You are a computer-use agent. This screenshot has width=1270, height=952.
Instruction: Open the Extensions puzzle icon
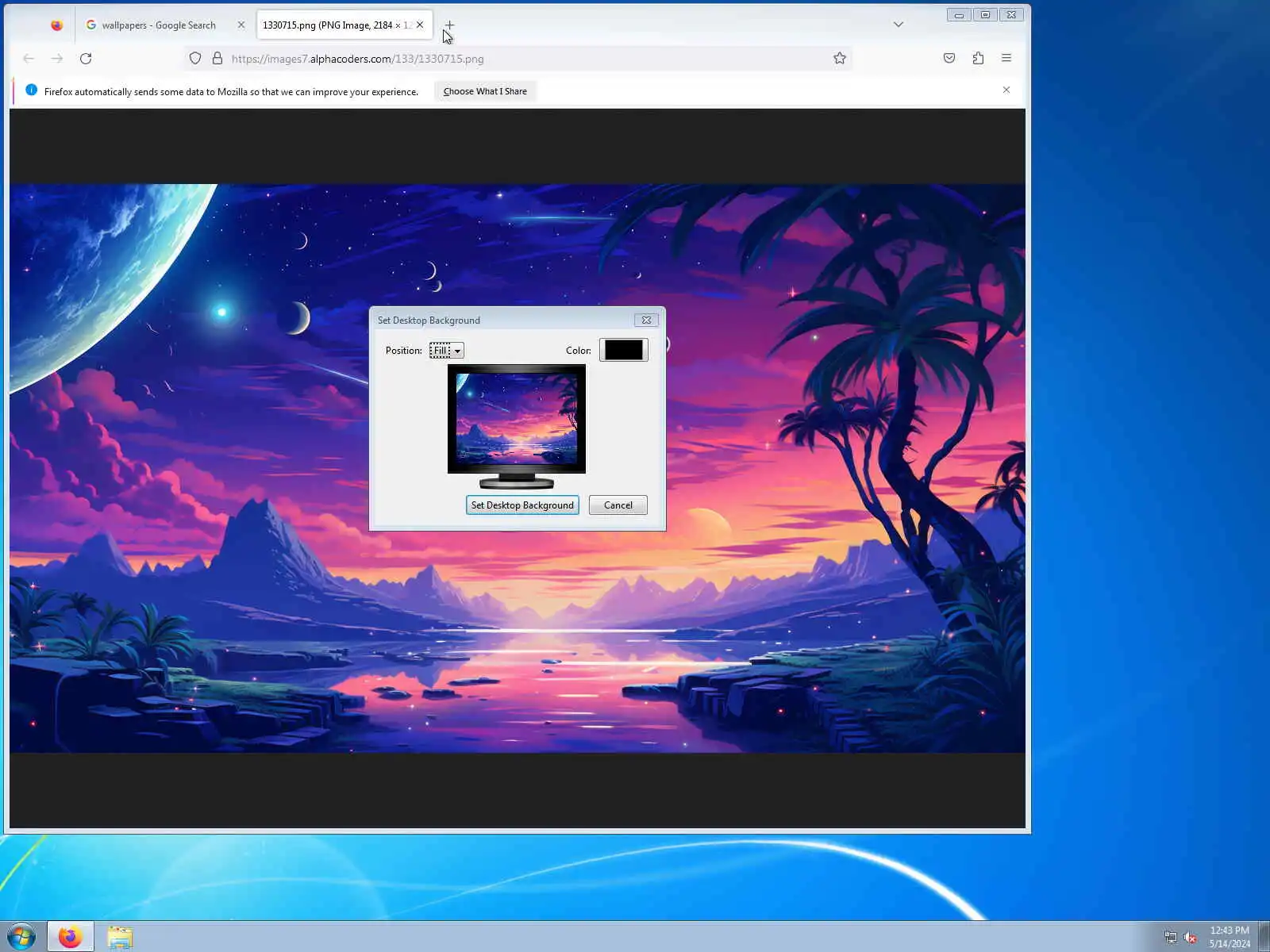[978, 59]
